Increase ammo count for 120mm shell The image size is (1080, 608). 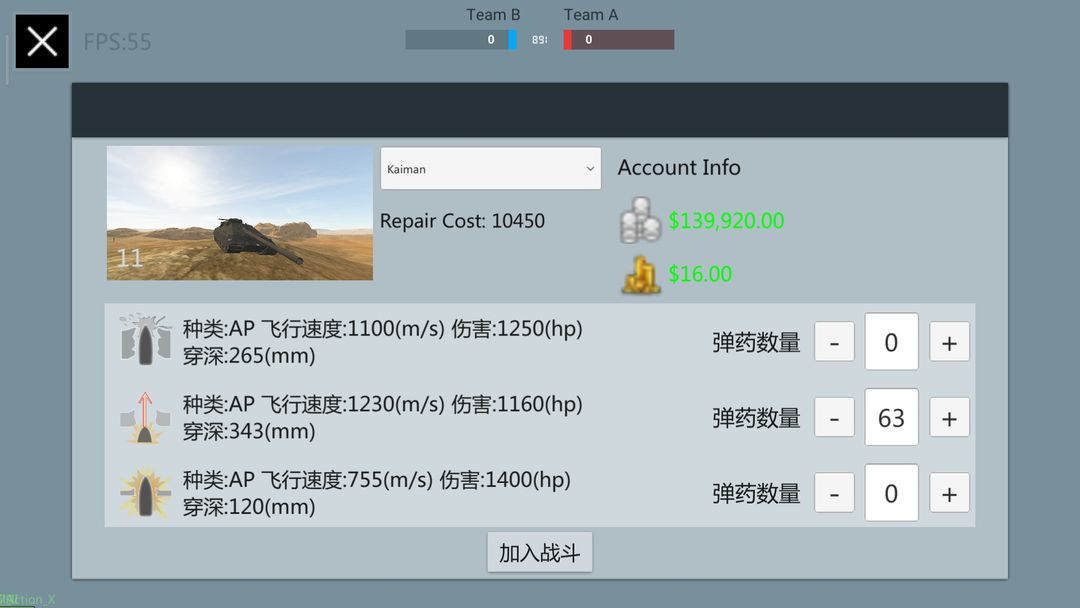(949, 493)
